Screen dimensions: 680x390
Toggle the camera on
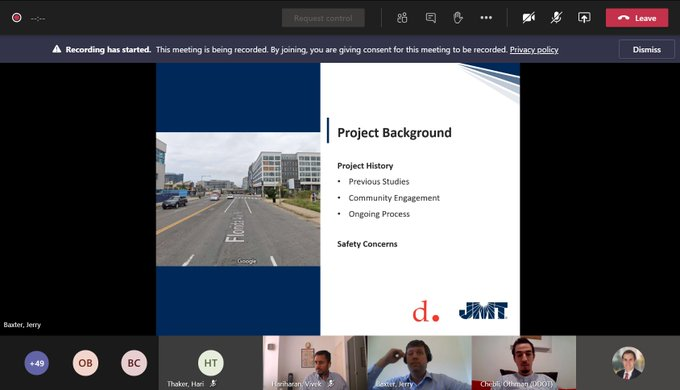528,18
